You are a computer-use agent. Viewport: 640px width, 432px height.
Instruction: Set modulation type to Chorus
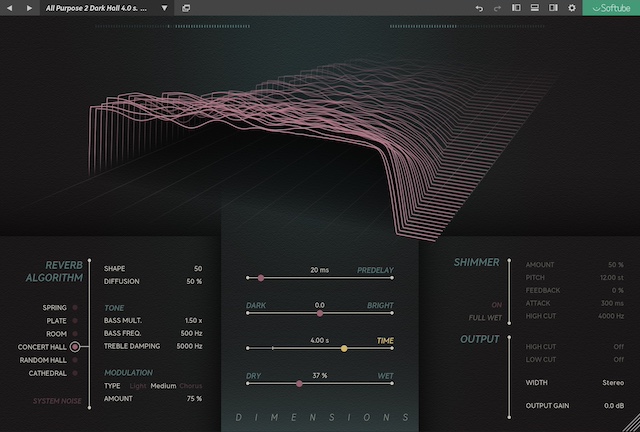click(191, 384)
